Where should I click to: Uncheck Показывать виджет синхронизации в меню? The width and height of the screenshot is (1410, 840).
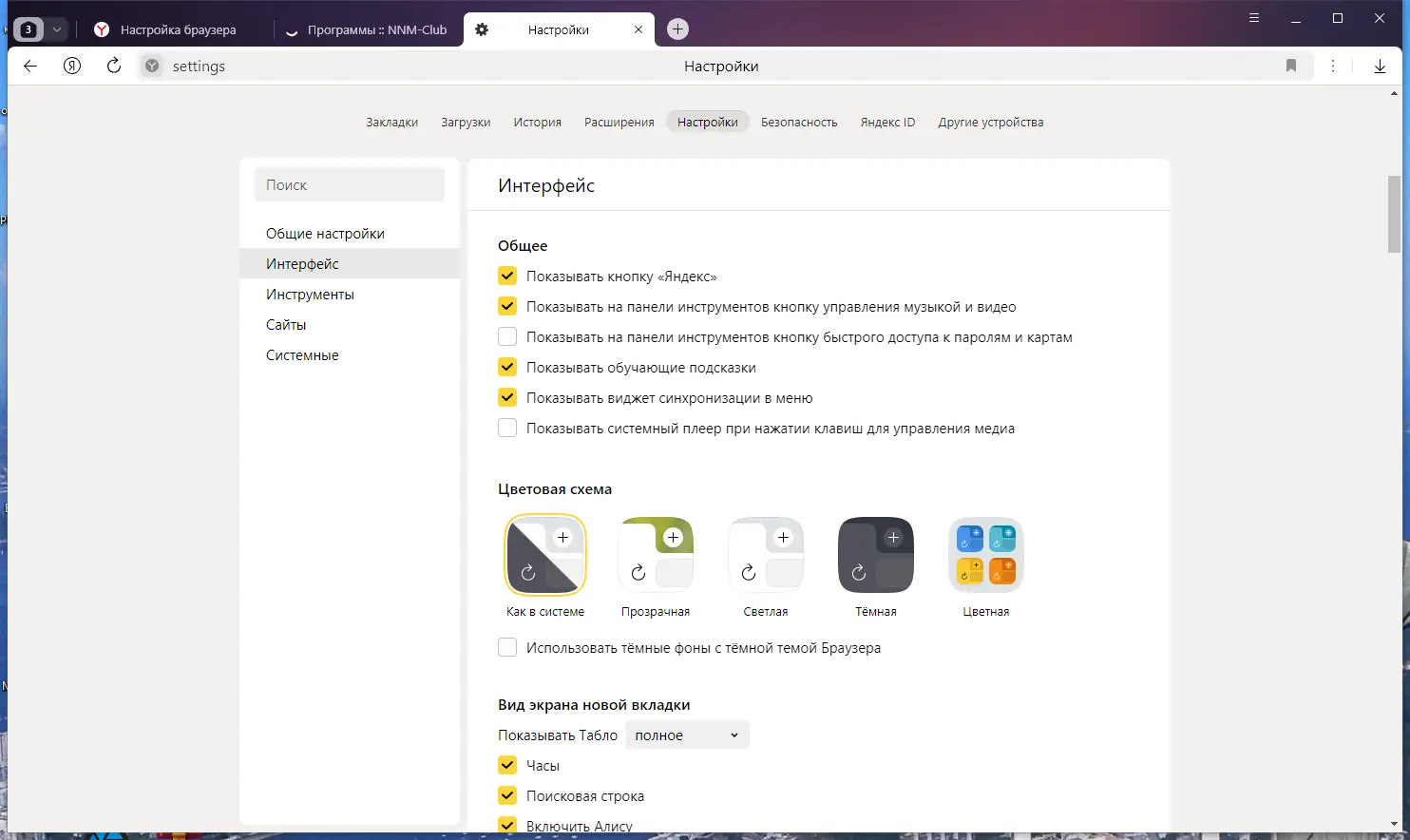tap(507, 398)
